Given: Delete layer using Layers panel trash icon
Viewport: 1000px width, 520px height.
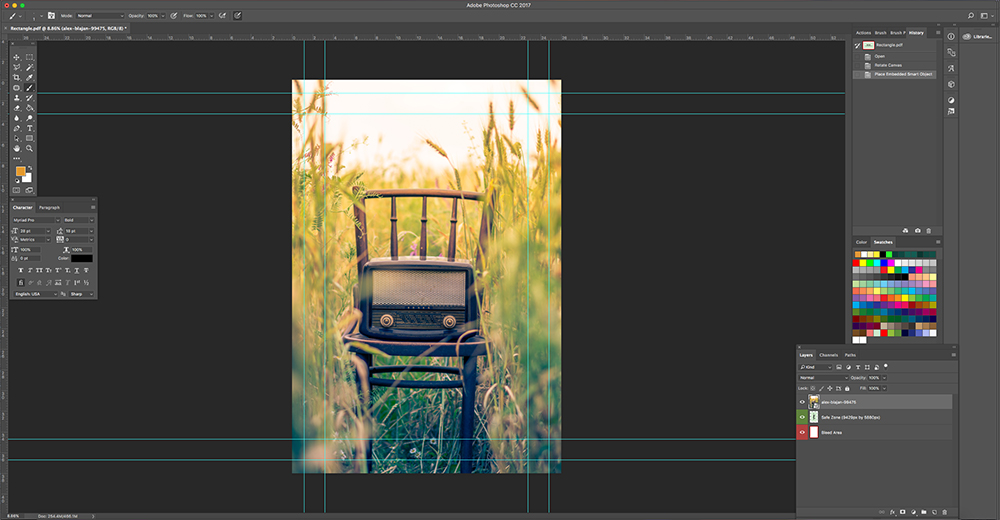Looking at the screenshot, I should click(945, 511).
